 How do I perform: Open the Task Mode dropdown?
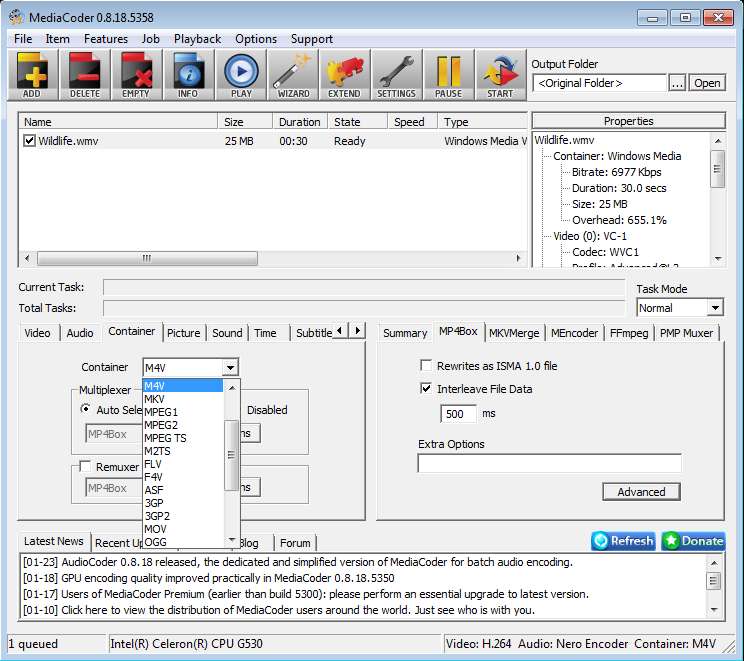[x=714, y=308]
